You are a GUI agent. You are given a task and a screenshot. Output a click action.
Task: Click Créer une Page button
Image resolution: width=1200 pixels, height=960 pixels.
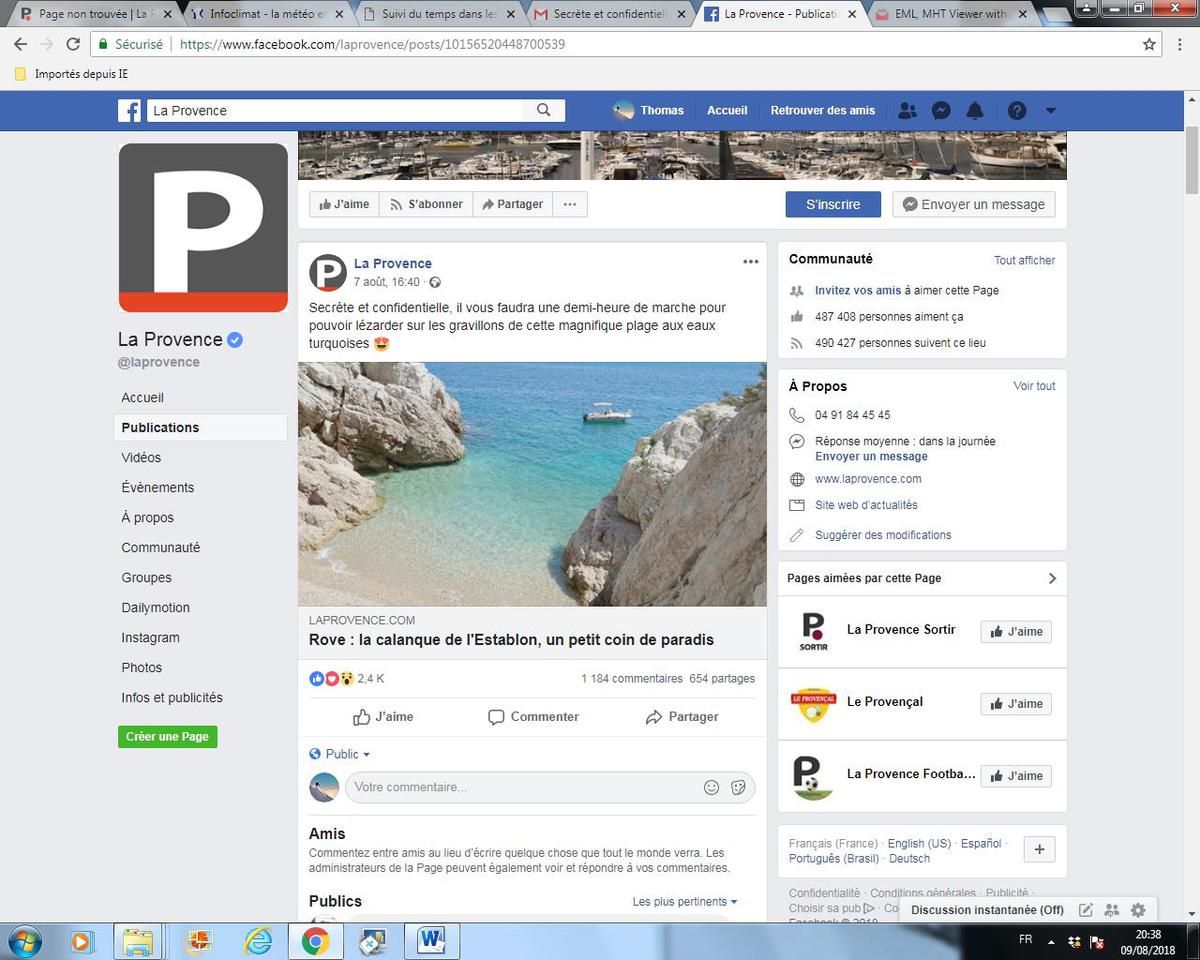[x=167, y=736]
